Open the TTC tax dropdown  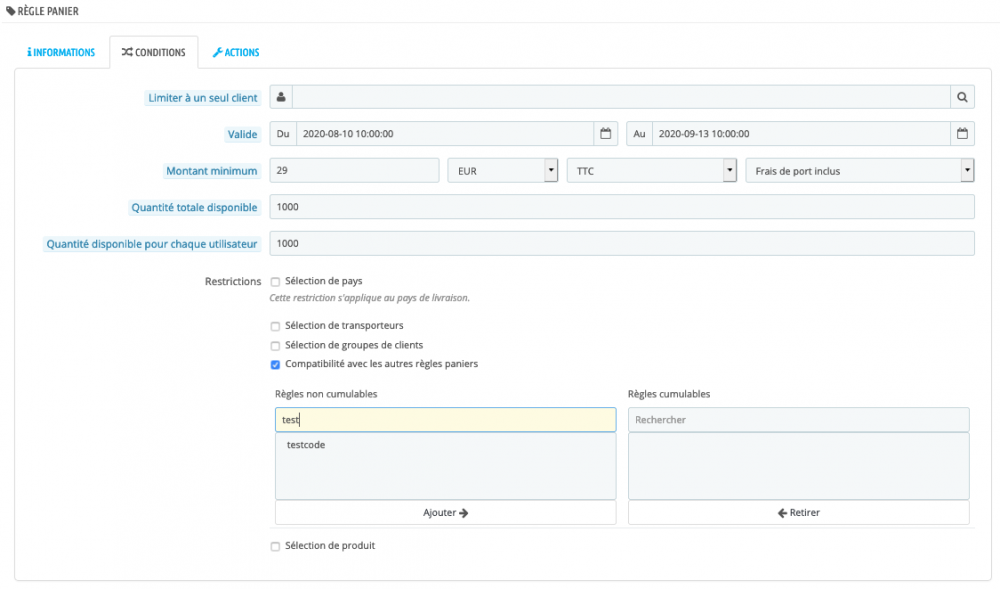pyautogui.click(x=652, y=171)
